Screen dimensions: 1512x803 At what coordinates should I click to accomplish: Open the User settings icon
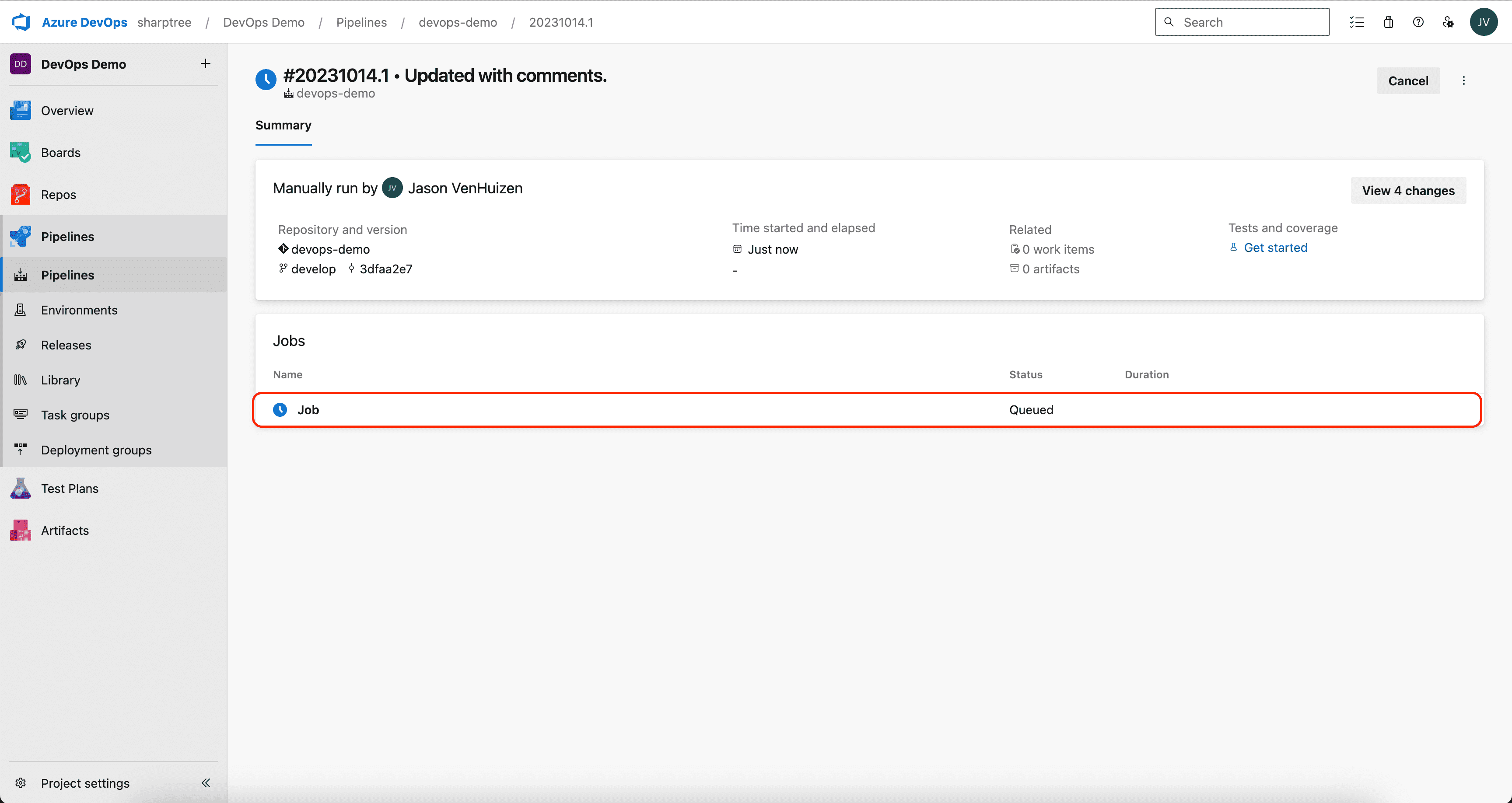[x=1449, y=22]
